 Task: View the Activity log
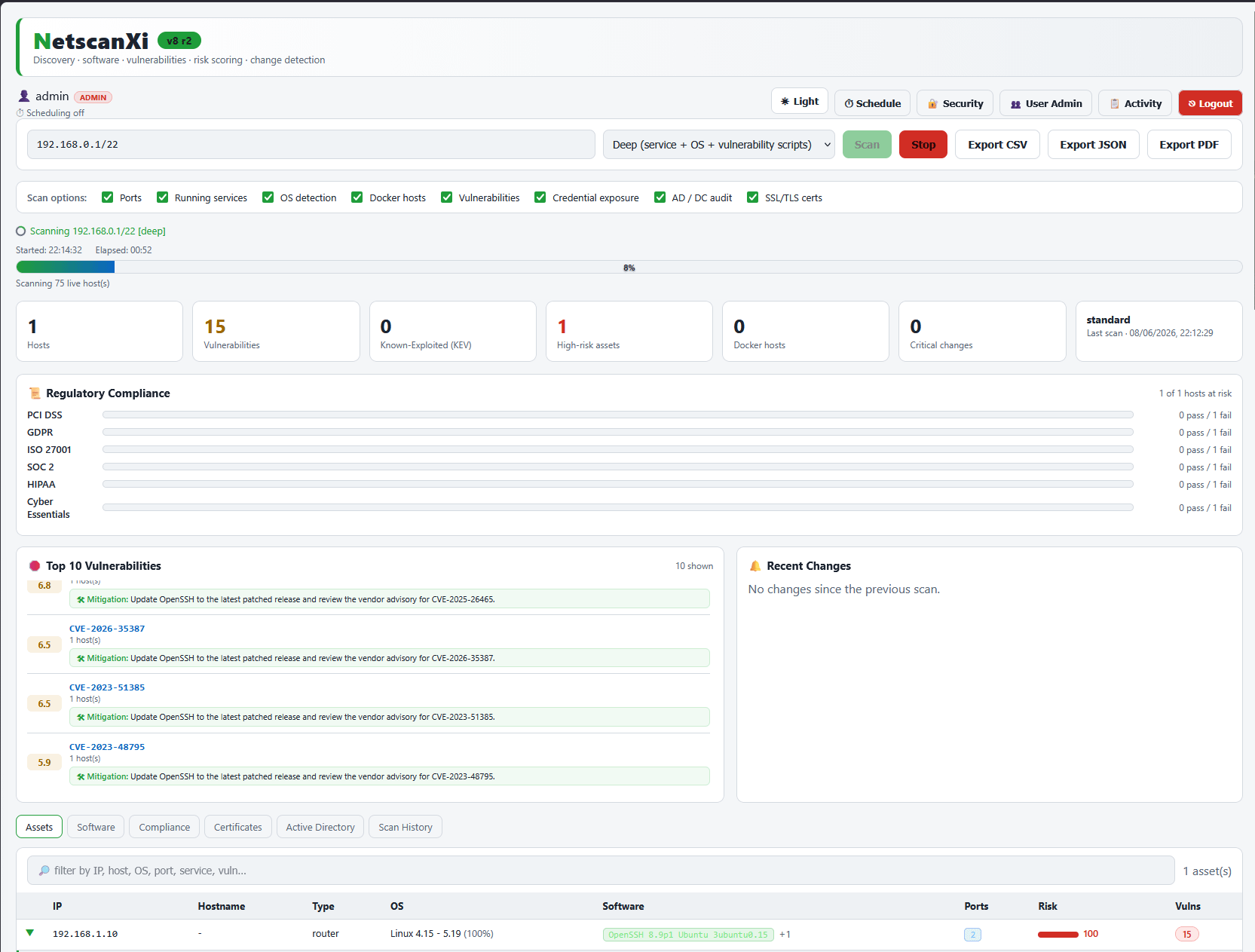point(1135,103)
